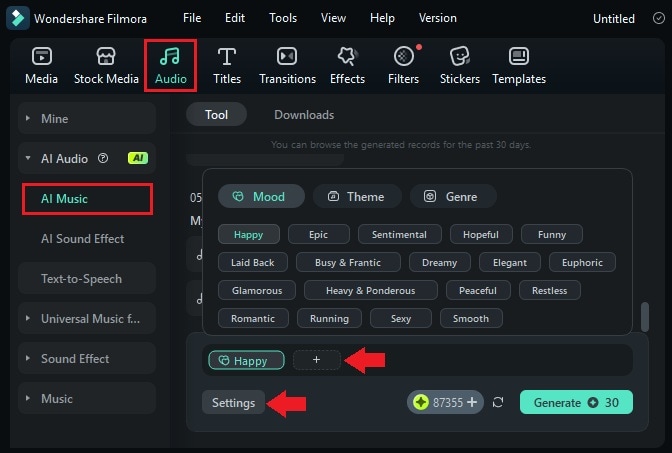Viewport: 672px width, 453px height.
Task: Toggle the Laid Back mood tag
Action: 253,262
